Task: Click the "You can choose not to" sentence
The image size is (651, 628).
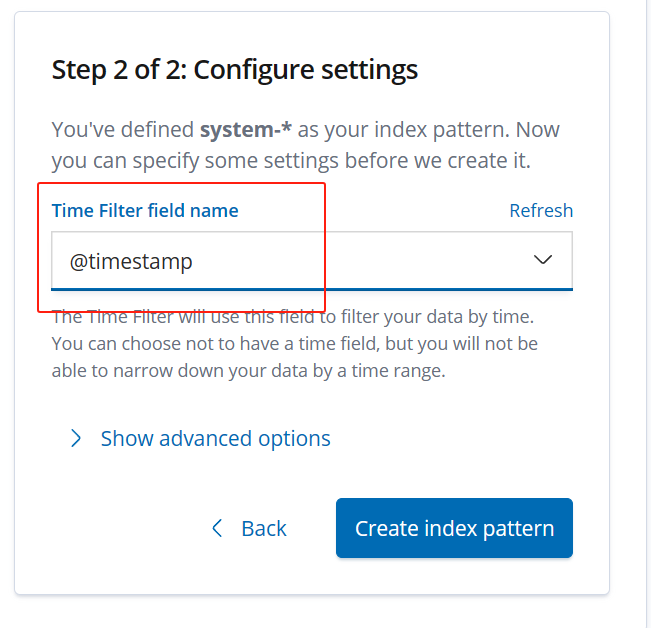Action: point(294,343)
